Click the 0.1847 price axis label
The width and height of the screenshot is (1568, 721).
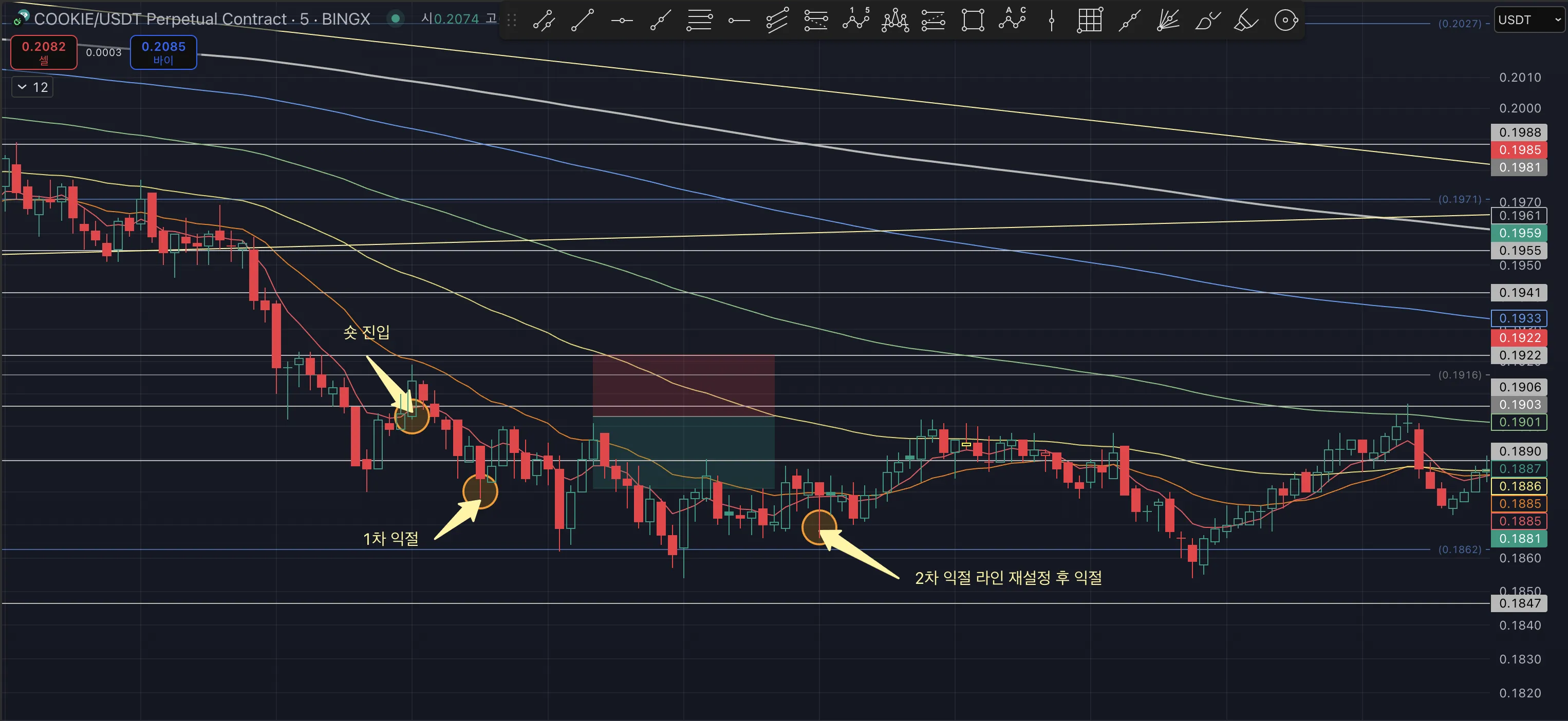pos(1519,603)
